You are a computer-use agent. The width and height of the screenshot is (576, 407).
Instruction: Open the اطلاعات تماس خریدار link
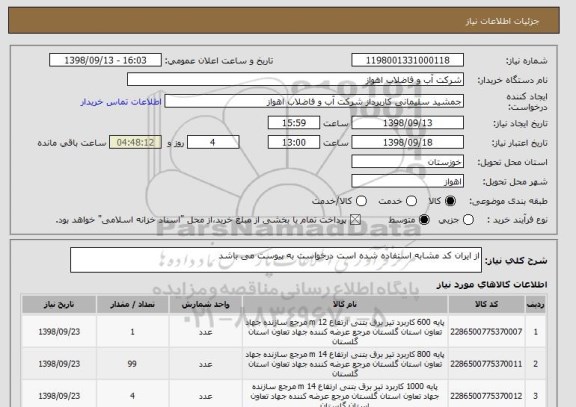pyautogui.click(x=121, y=102)
